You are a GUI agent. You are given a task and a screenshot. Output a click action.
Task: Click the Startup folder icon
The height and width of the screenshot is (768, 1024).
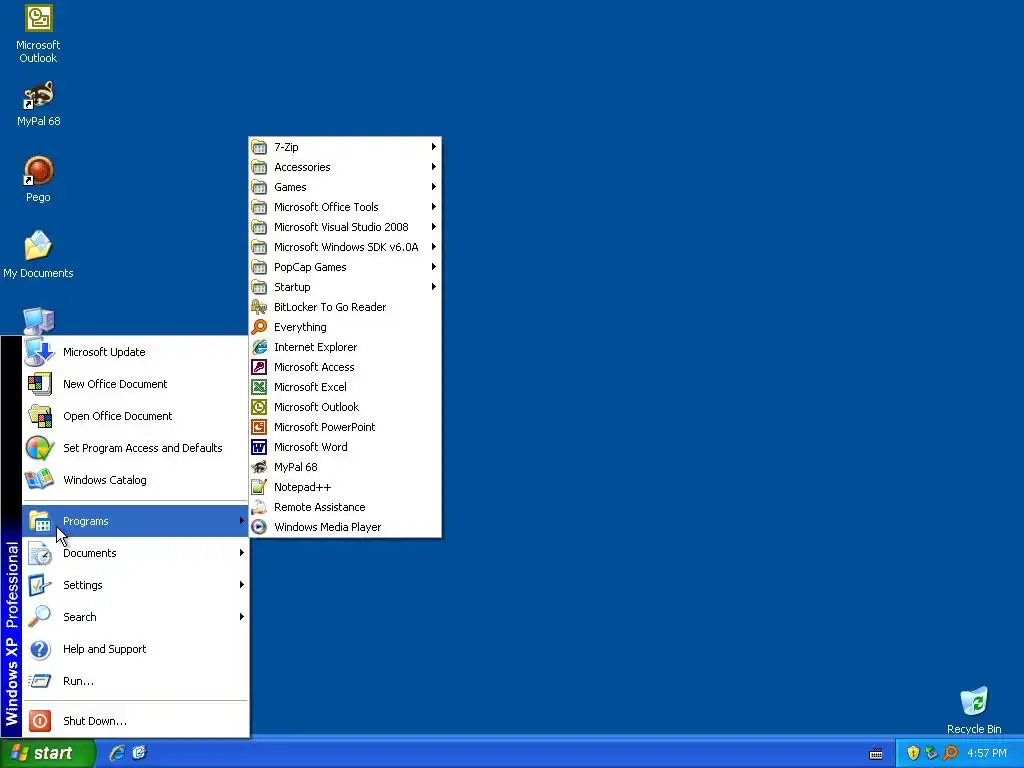259,287
